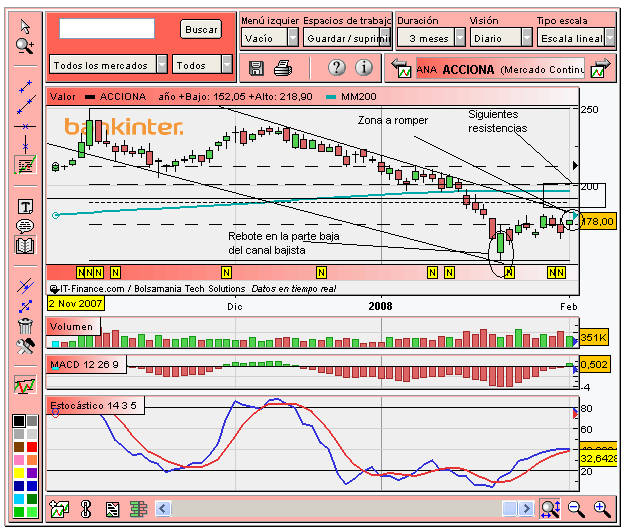This screenshot has width=631, height=531.
Task: Click the figure-eight link icon in bottom toolbar
Action: click(86, 509)
